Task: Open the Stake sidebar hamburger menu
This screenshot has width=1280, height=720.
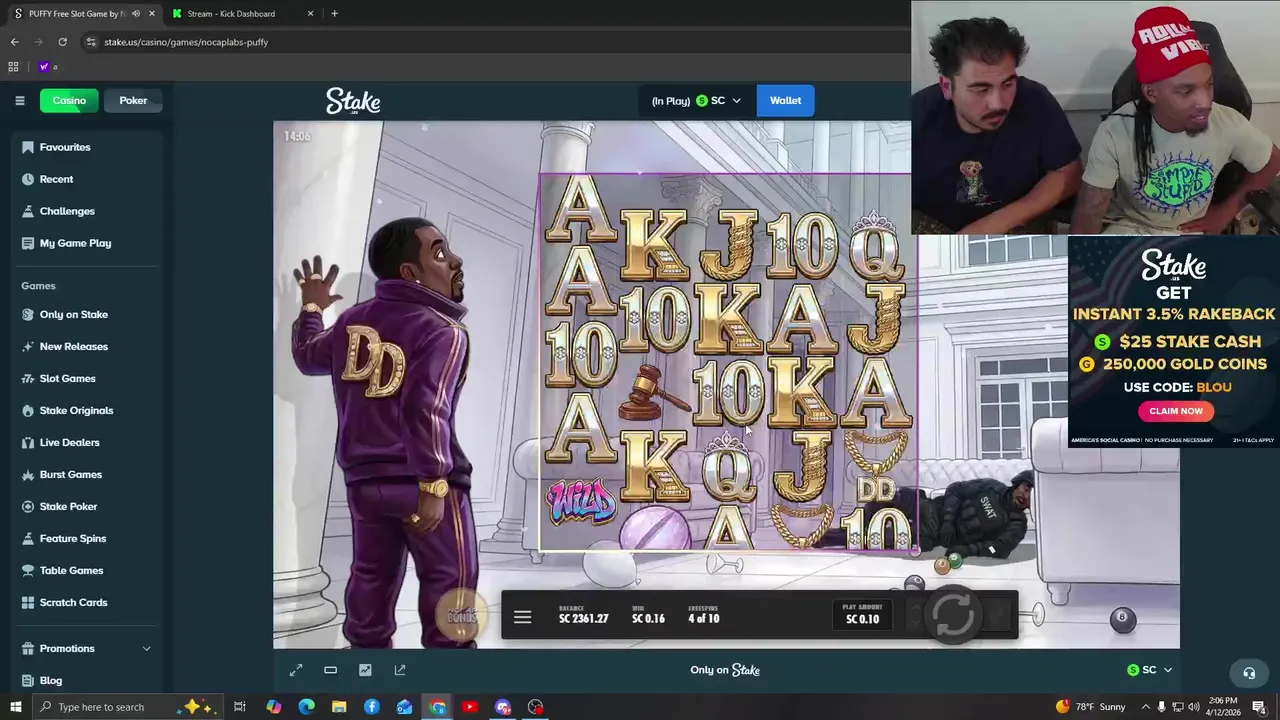Action: click(x=19, y=100)
